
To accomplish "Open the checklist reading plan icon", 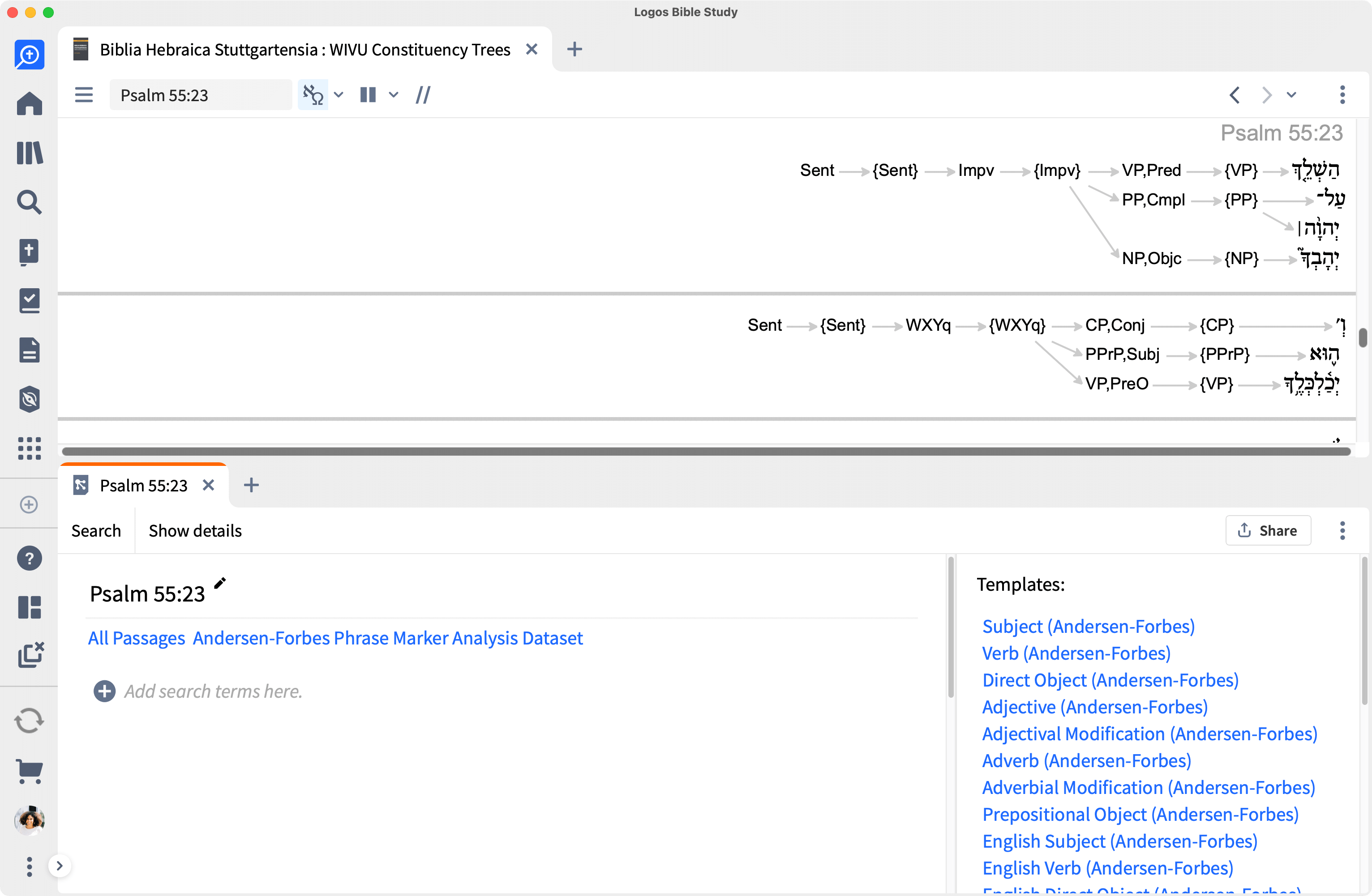I will (x=30, y=301).
